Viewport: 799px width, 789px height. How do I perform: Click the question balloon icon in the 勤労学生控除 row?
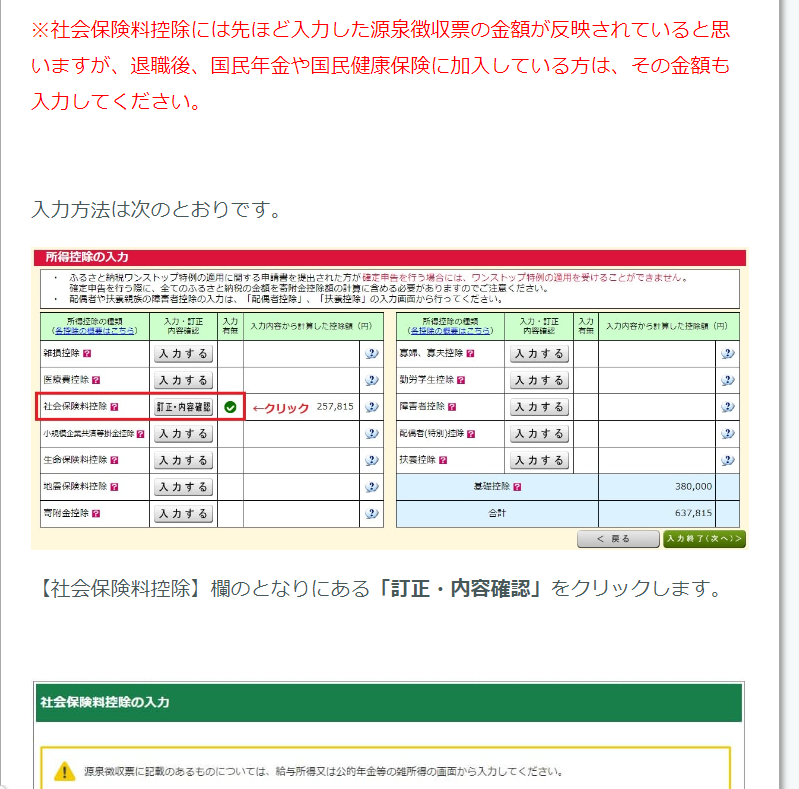728,380
